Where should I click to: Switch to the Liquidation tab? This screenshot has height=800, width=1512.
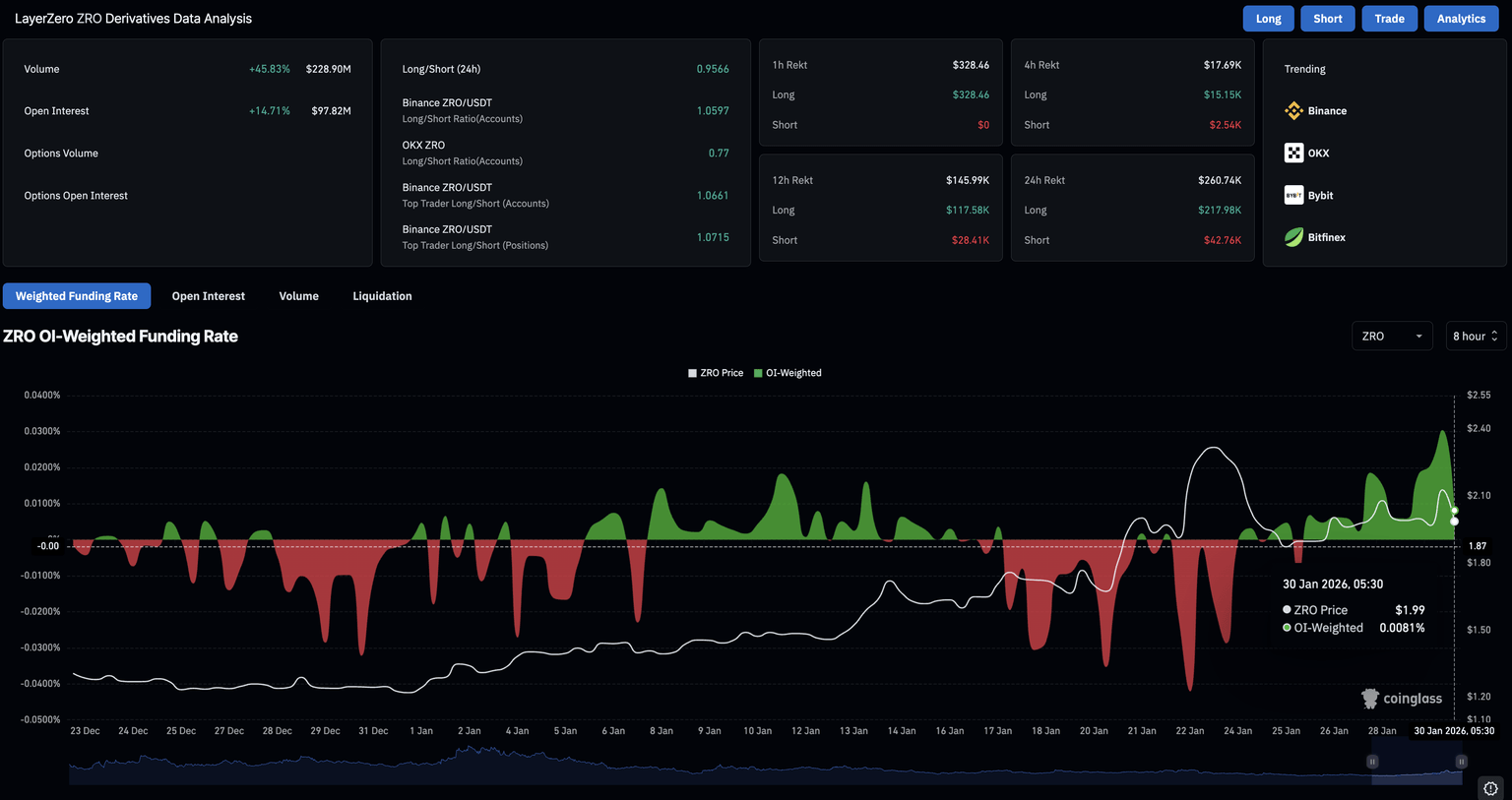[382, 296]
